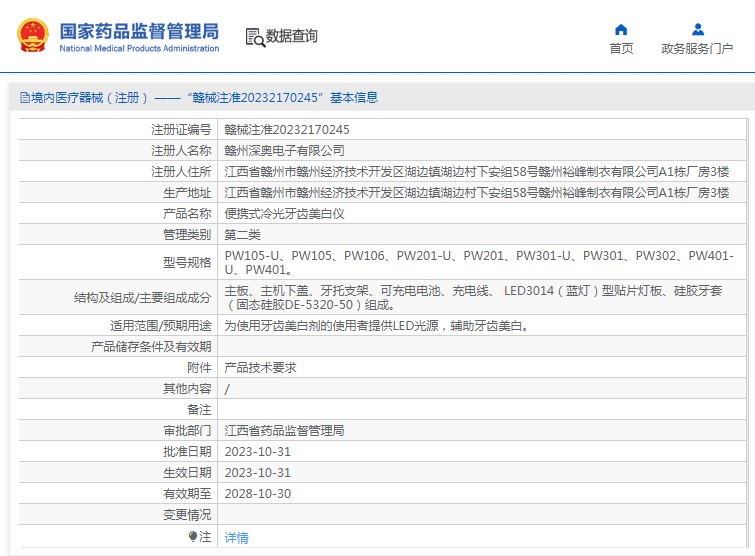Select the registrant name 赣州深奥电子有限公司

tap(284, 151)
